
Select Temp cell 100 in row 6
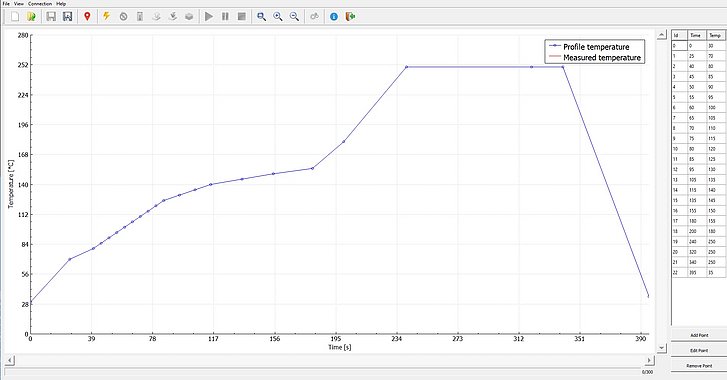click(x=715, y=108)
